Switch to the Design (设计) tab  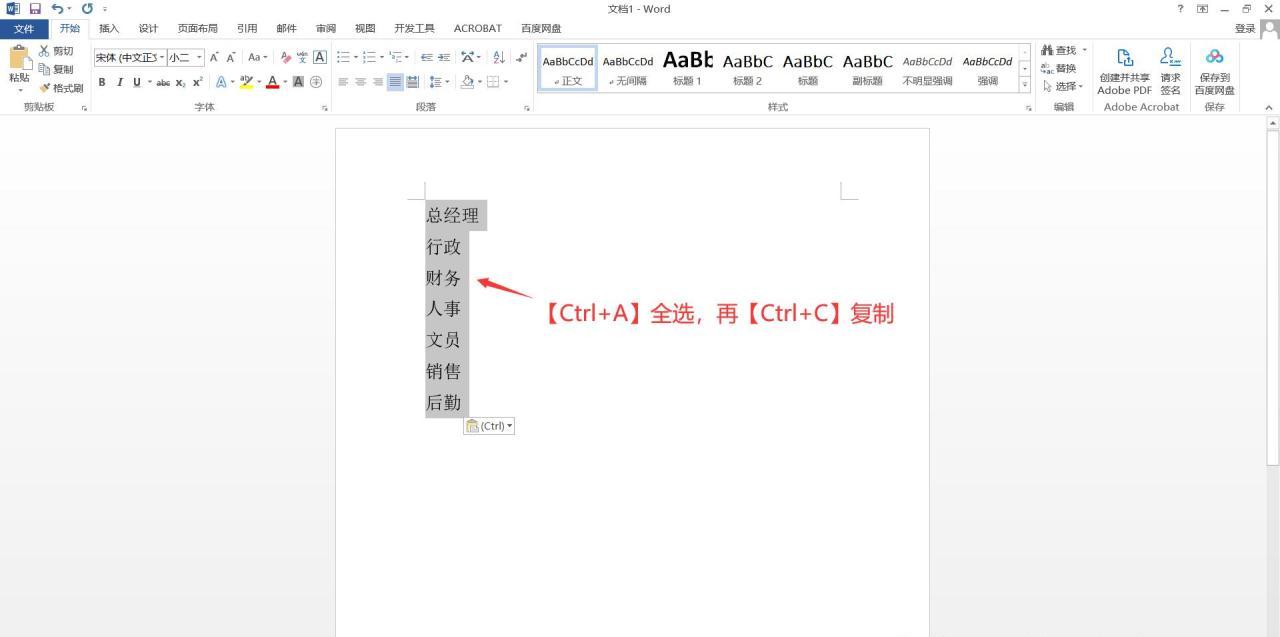[148, 29]
